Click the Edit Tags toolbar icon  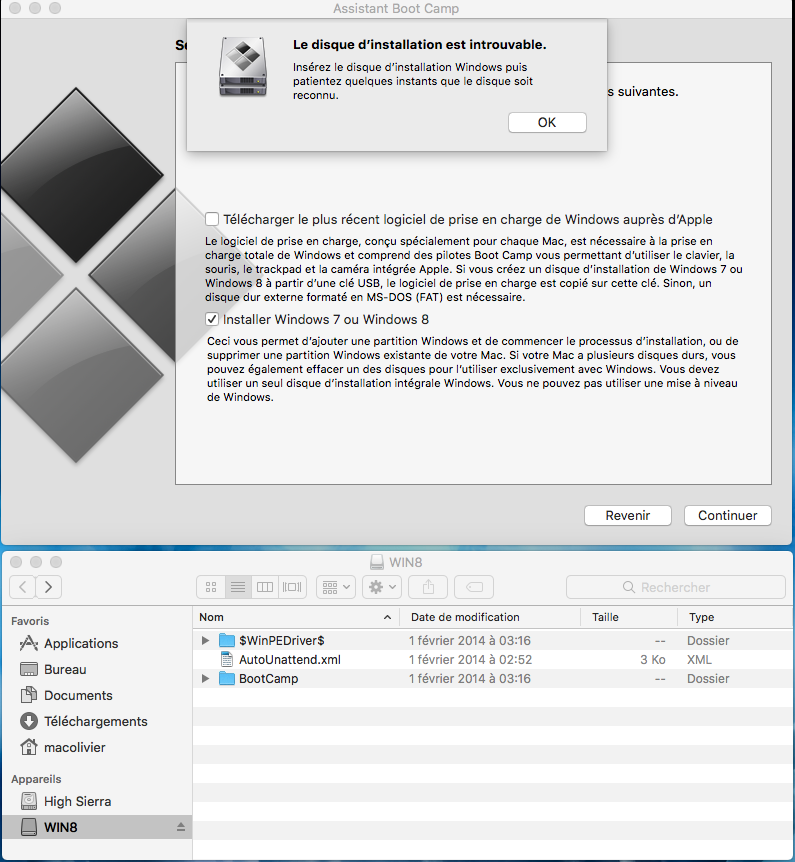[x=474, y=587]
